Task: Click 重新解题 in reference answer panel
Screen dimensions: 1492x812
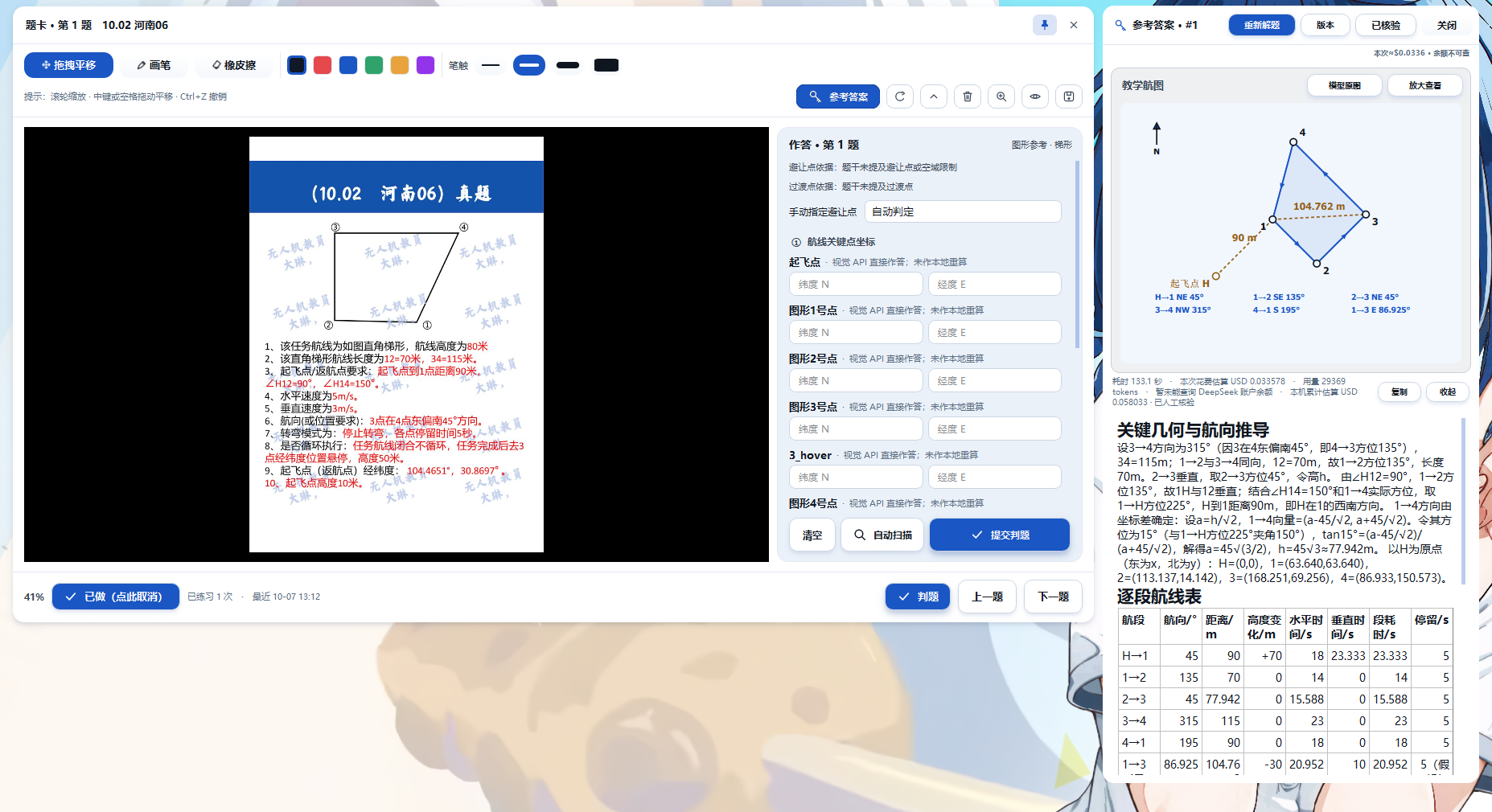Action: 1262,25
